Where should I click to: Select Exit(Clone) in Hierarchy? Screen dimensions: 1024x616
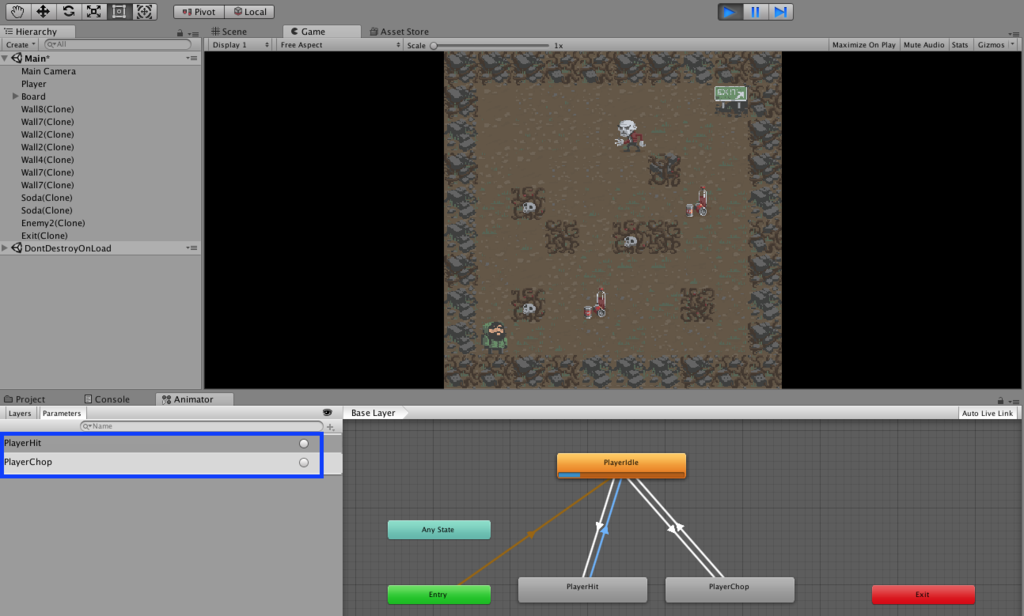coord(44,235)
